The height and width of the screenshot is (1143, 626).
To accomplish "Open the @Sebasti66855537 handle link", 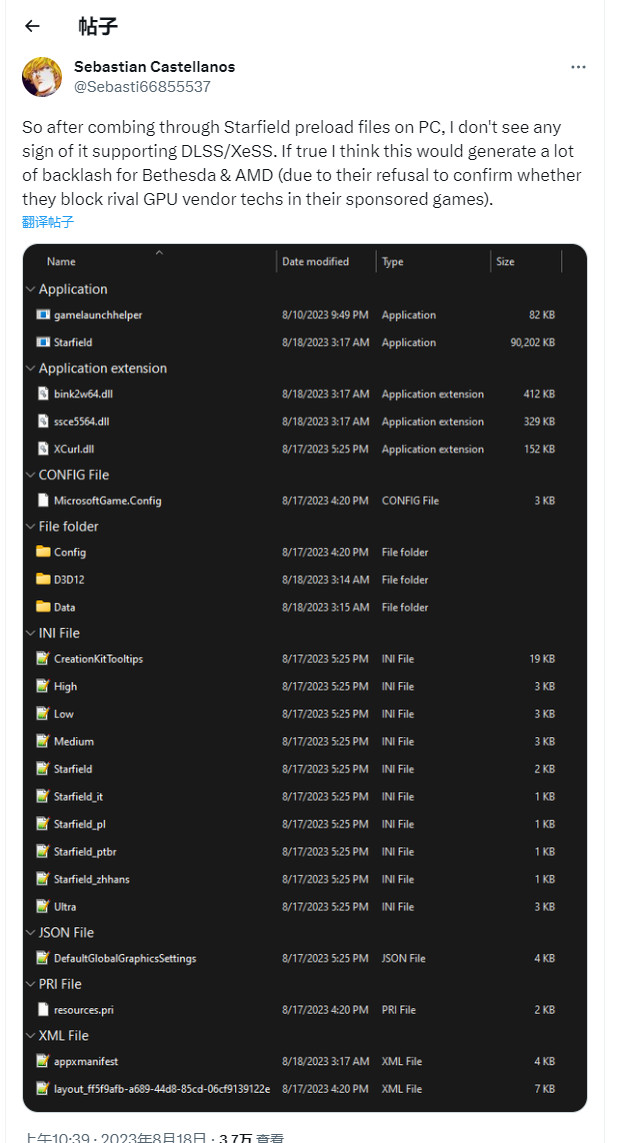I will 142,87.
